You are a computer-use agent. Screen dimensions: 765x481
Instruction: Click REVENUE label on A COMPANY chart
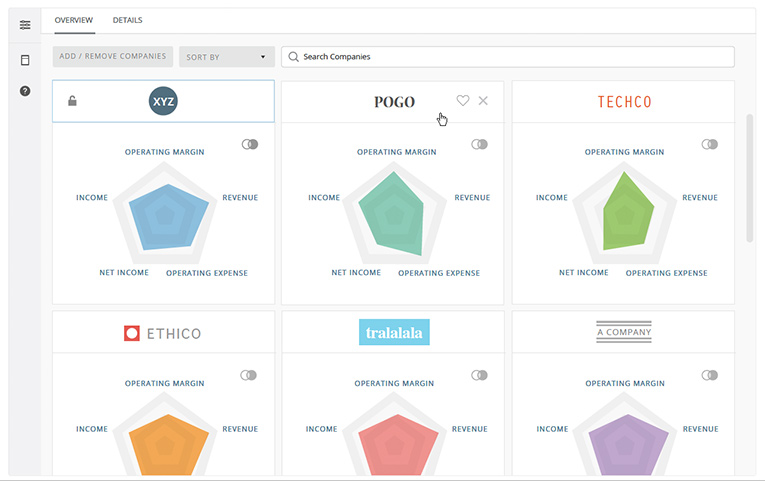(701, 429)
